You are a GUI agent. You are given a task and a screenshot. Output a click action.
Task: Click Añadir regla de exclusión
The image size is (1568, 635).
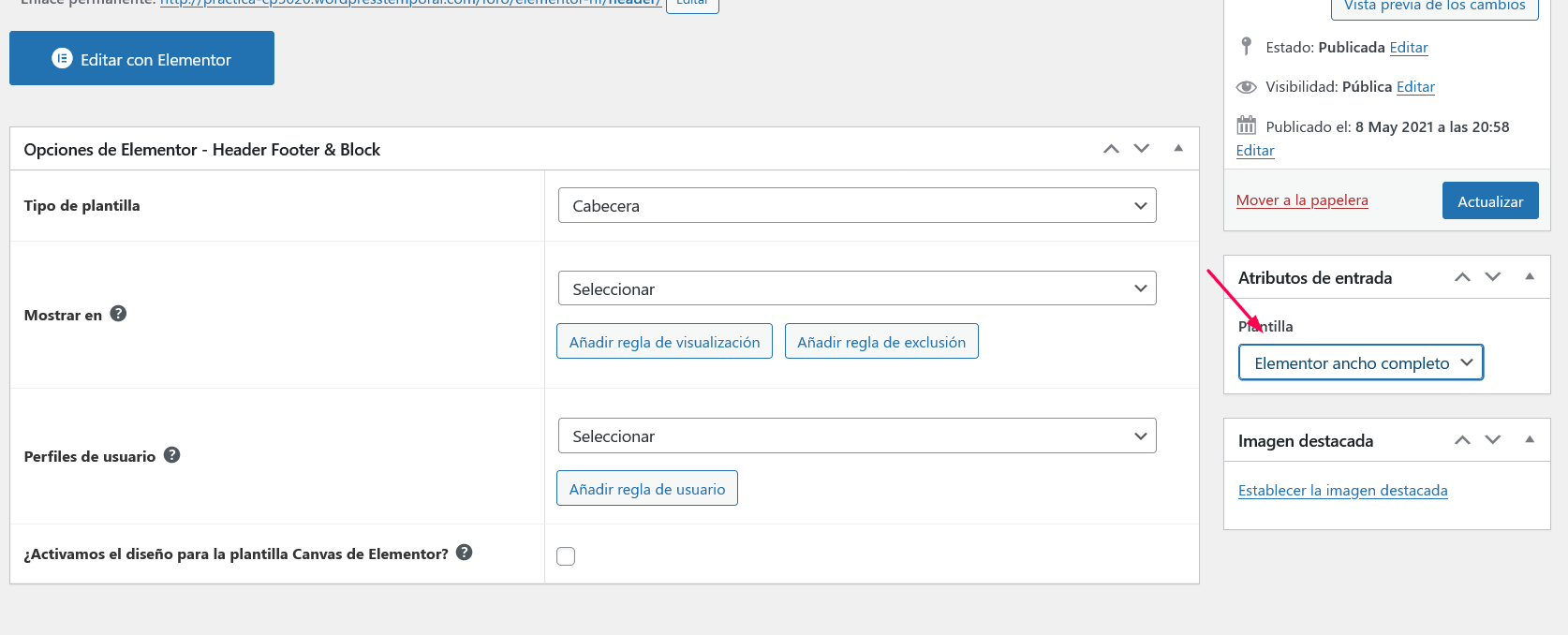pos(881,342)
